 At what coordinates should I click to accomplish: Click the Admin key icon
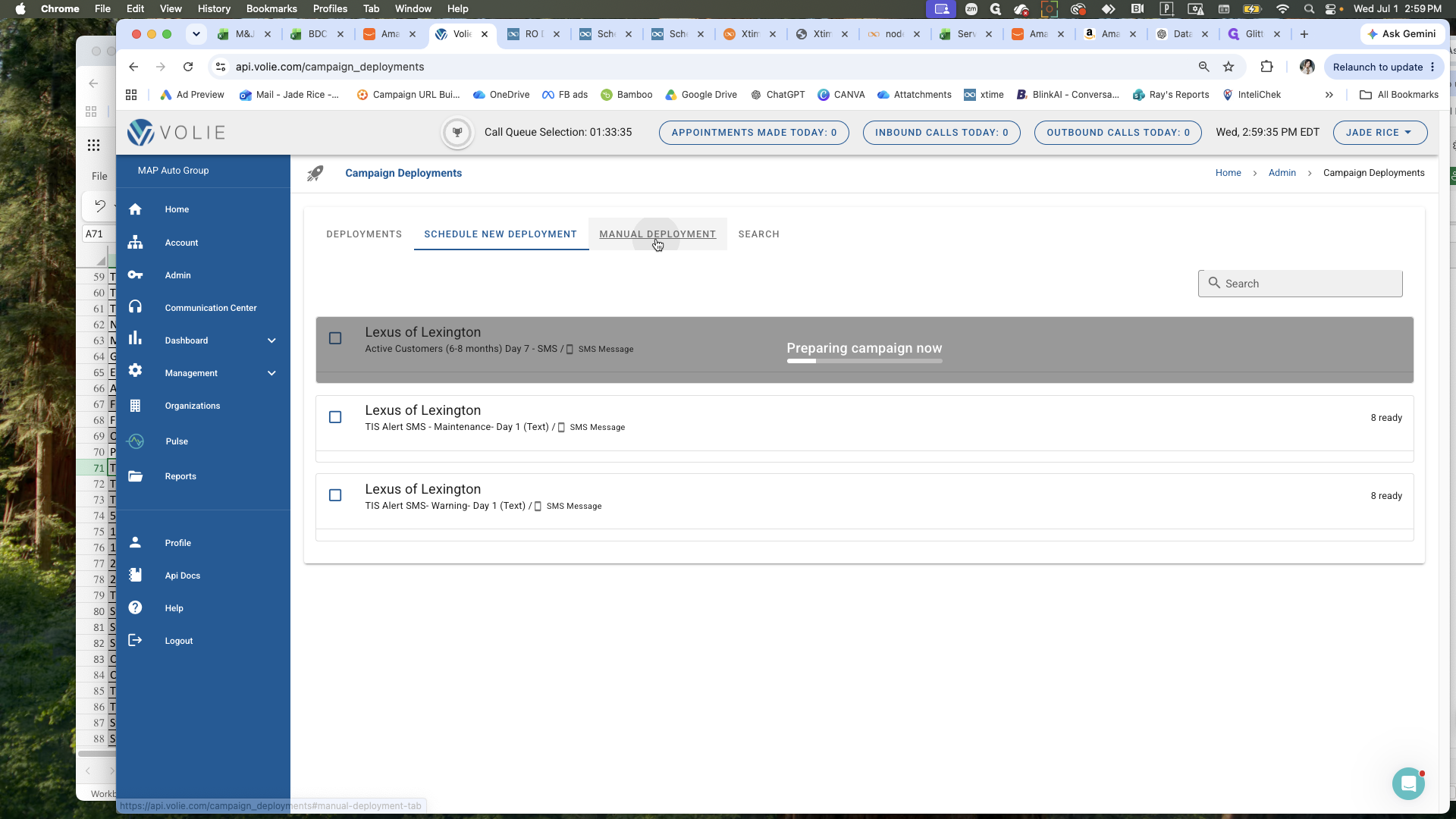pyautogui.click(x=135, y=275)
